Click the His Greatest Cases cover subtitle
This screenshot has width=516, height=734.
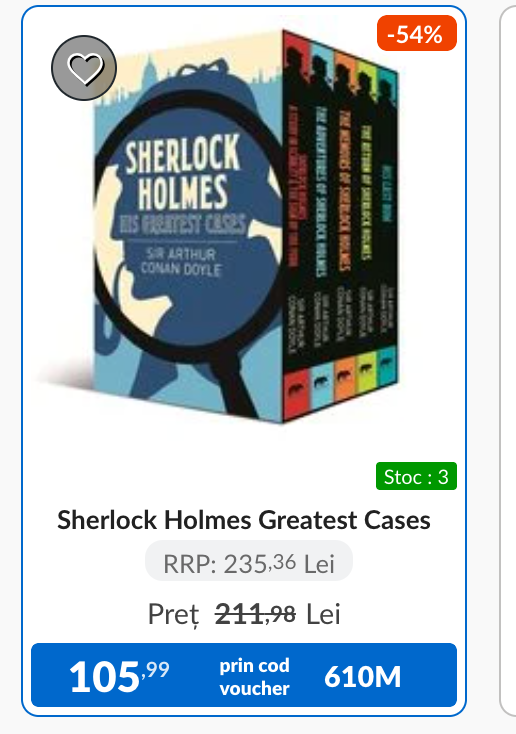click(x=183, y=224)
